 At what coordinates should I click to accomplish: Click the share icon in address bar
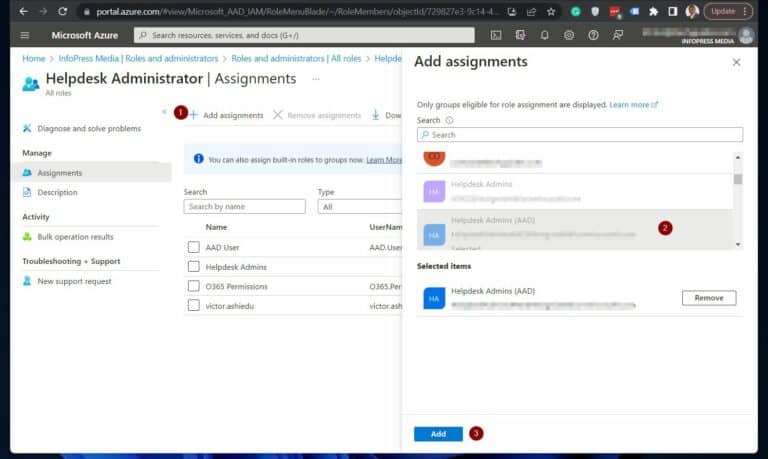pos(531,12)
